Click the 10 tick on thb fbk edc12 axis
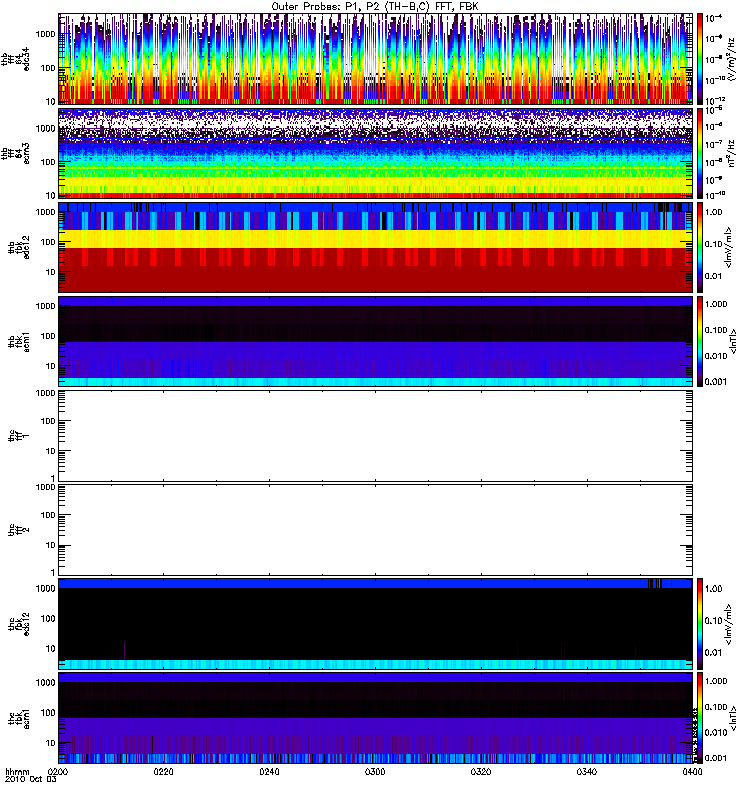The height and width of the screenshot is (800, 750). click(50, 272)
